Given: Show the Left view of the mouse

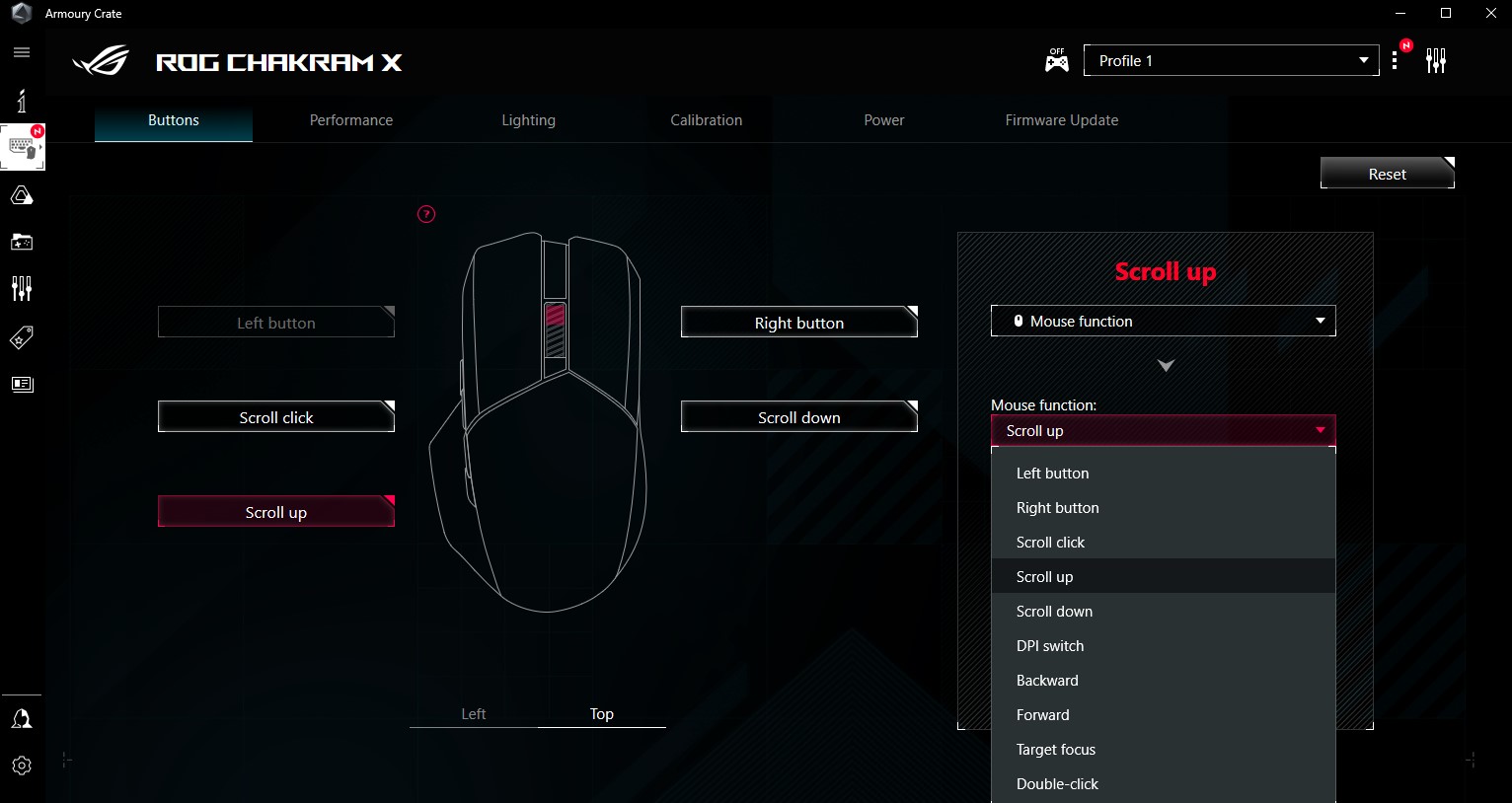Looking at the screenshot, I should tap(474, 713).
